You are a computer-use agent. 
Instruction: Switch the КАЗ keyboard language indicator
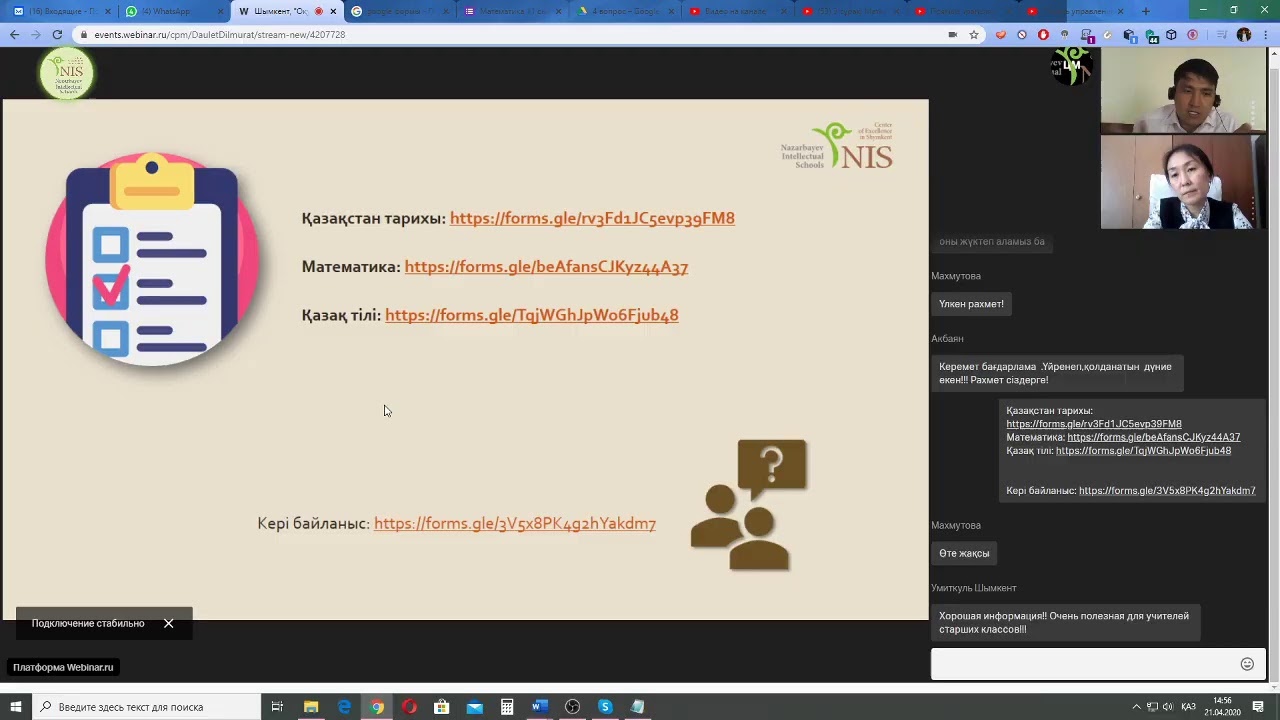(1188, 707)
